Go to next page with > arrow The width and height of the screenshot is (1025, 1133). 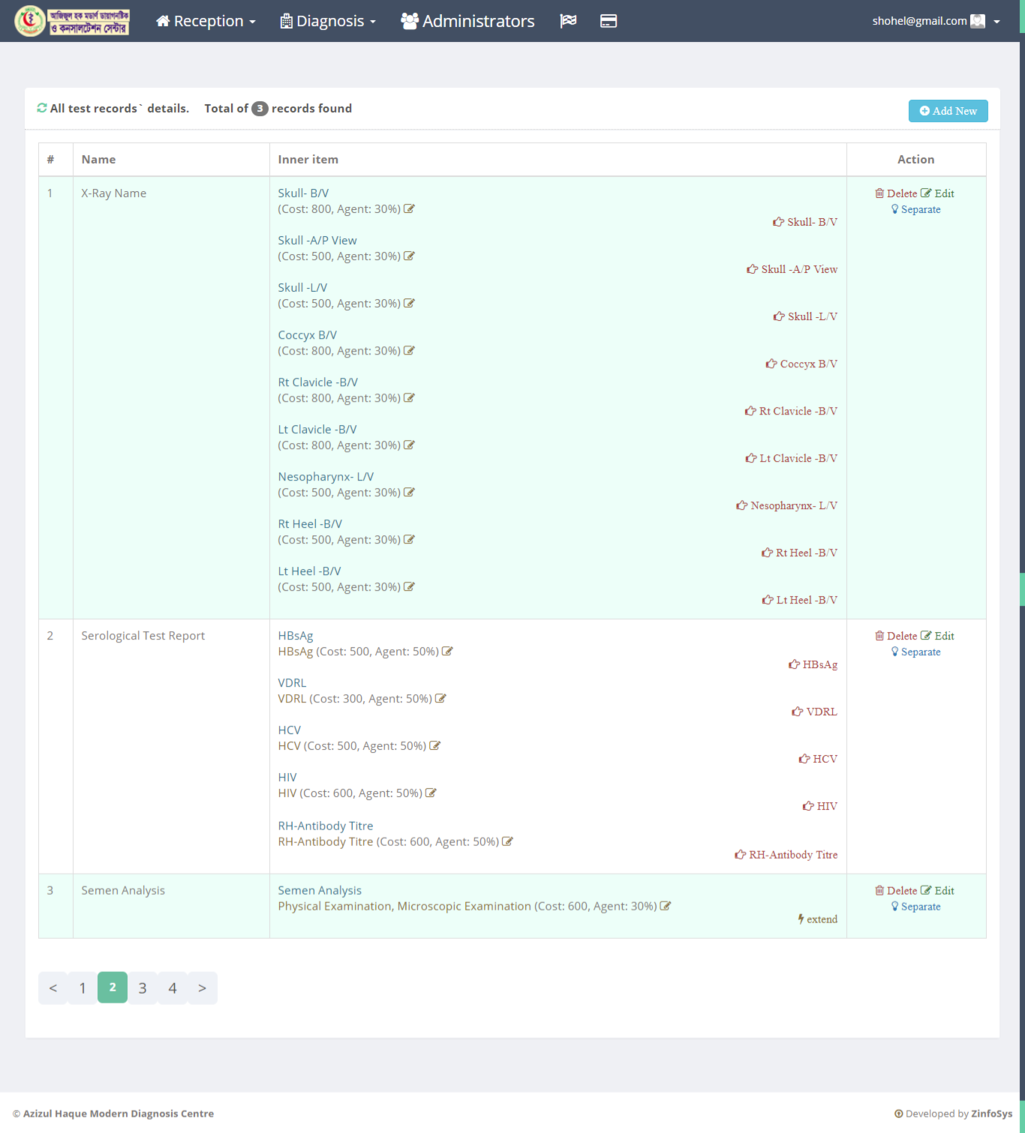[202, 988]
